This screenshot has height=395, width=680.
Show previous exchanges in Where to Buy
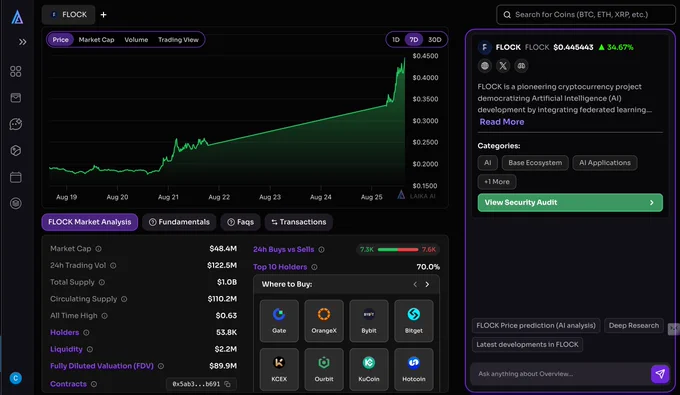(415, 284)
